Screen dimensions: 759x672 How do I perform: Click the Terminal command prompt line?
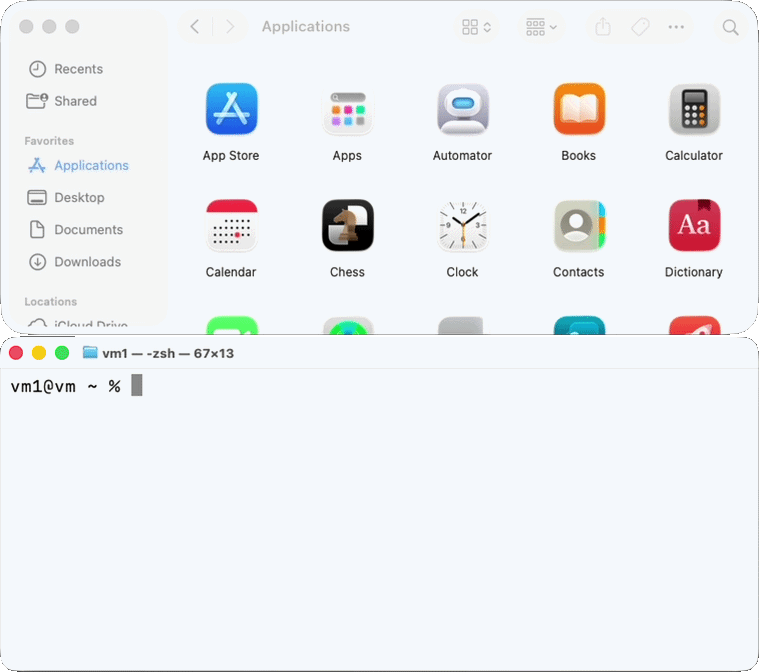[x=76, y=386]
